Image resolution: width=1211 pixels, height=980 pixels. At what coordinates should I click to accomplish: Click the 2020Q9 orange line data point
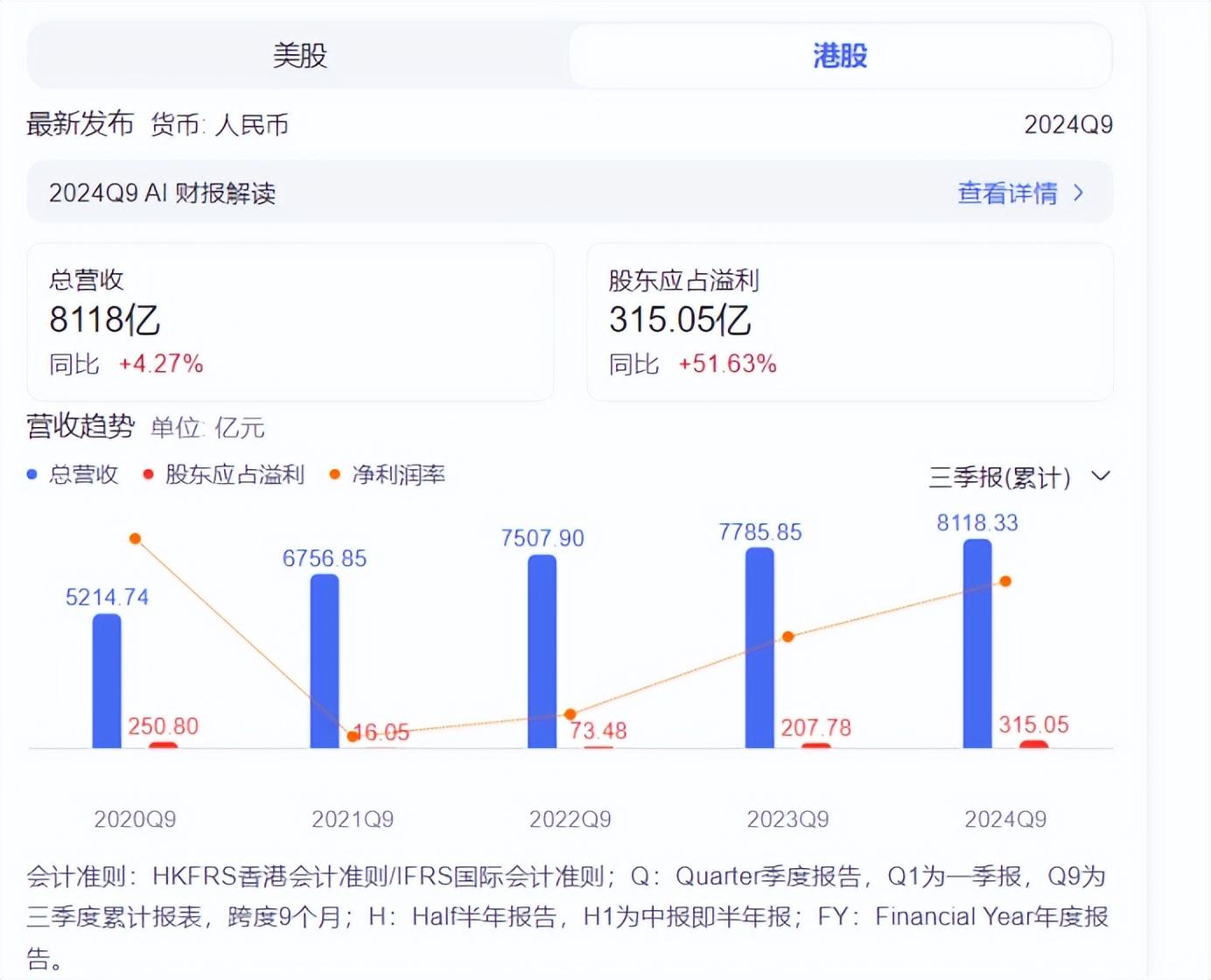(135, 539)
